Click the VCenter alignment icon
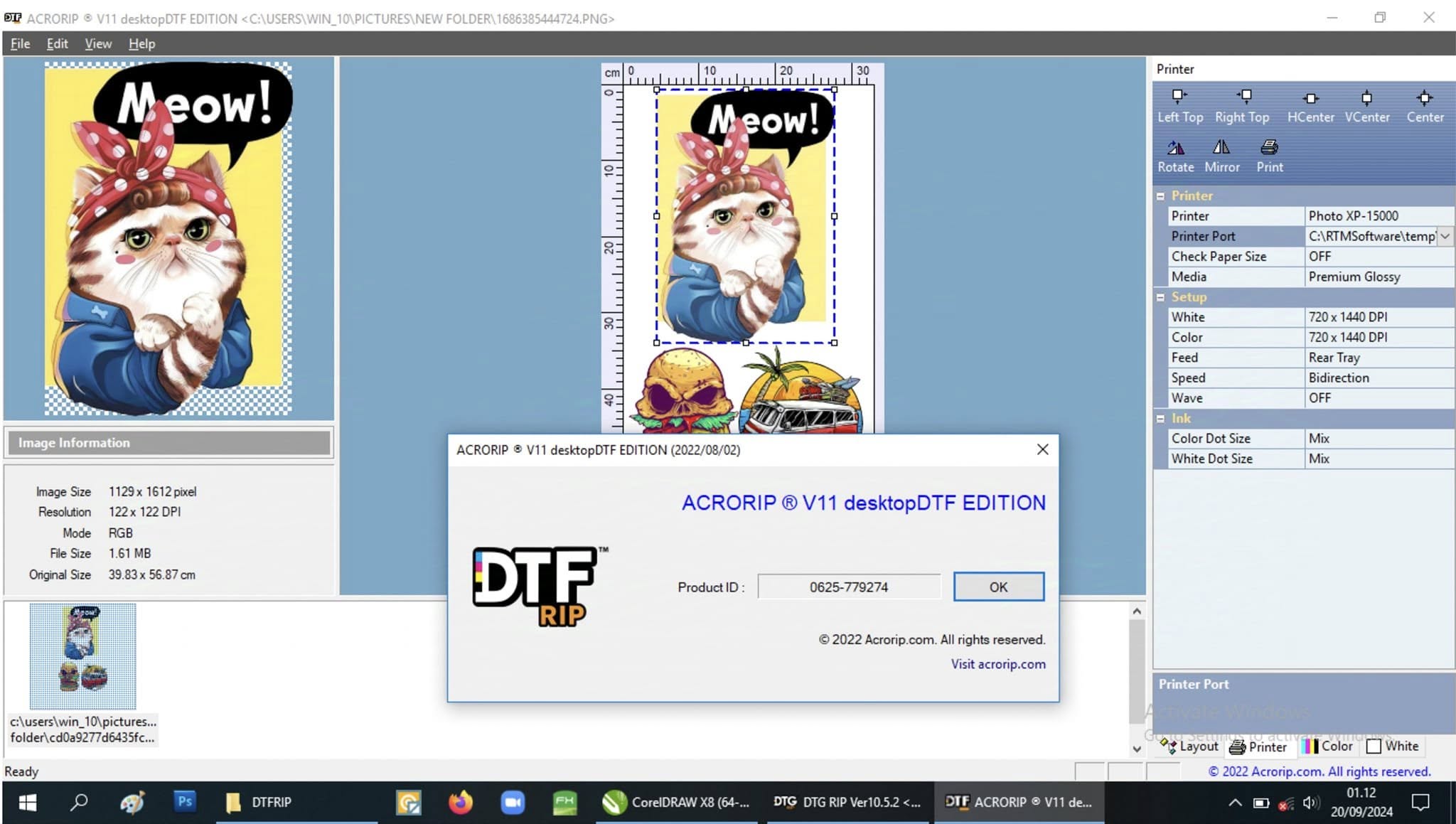 point(1366,105)
